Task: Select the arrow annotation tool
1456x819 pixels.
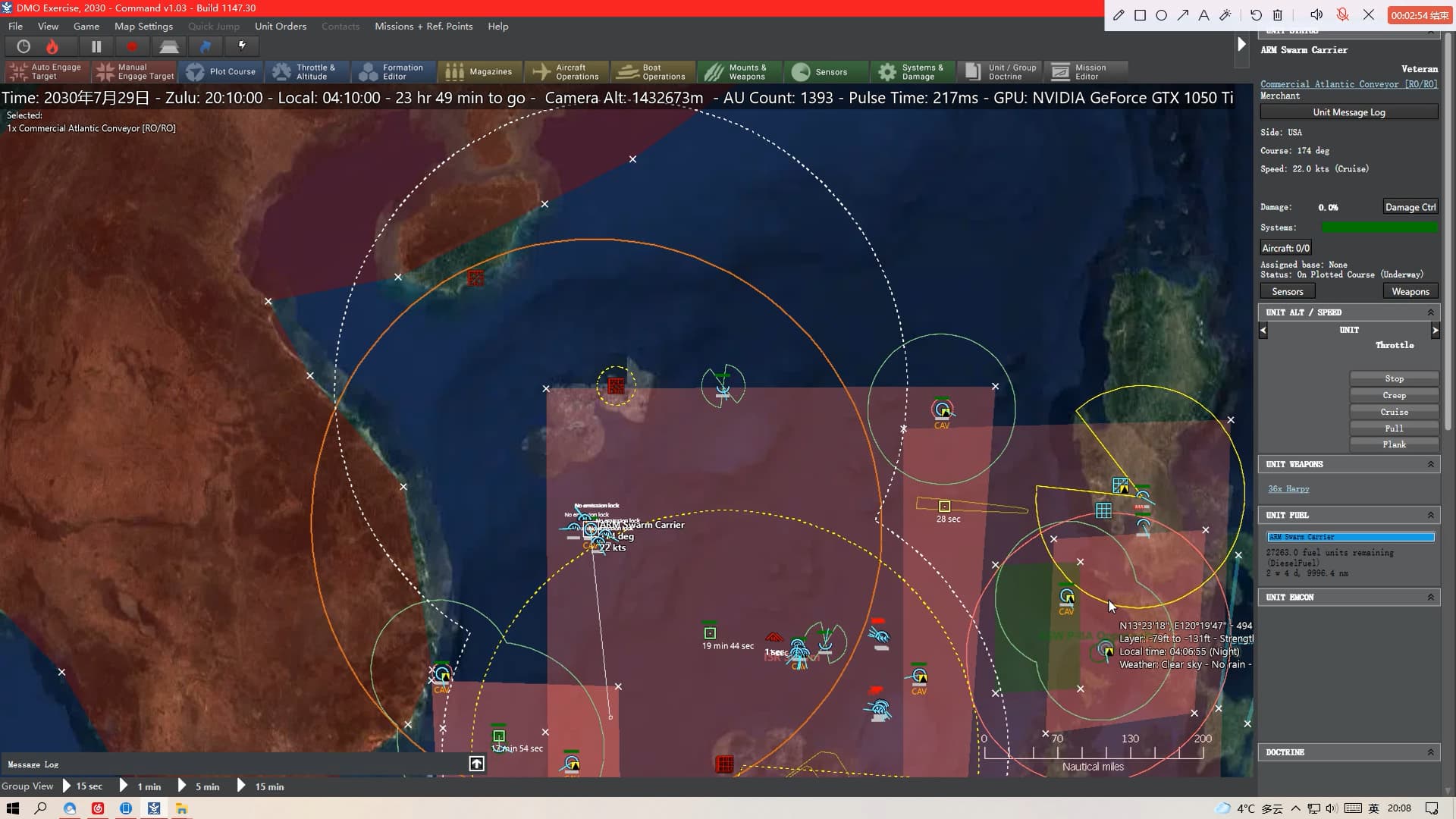Action: coord(1182,15)
